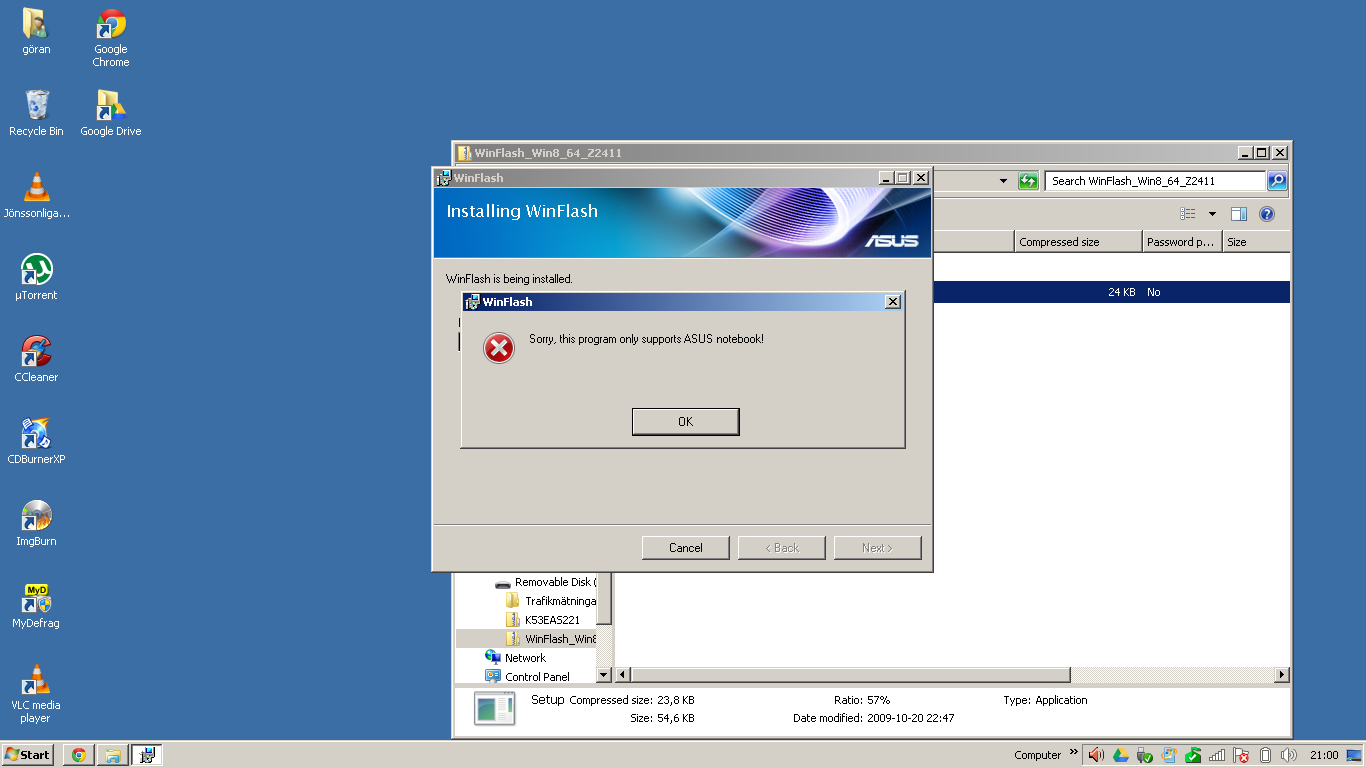Viewport: 1366px width, 768px height.
Task: Select the ImgBurn desktop shortcut
Action: click(36, 523)
